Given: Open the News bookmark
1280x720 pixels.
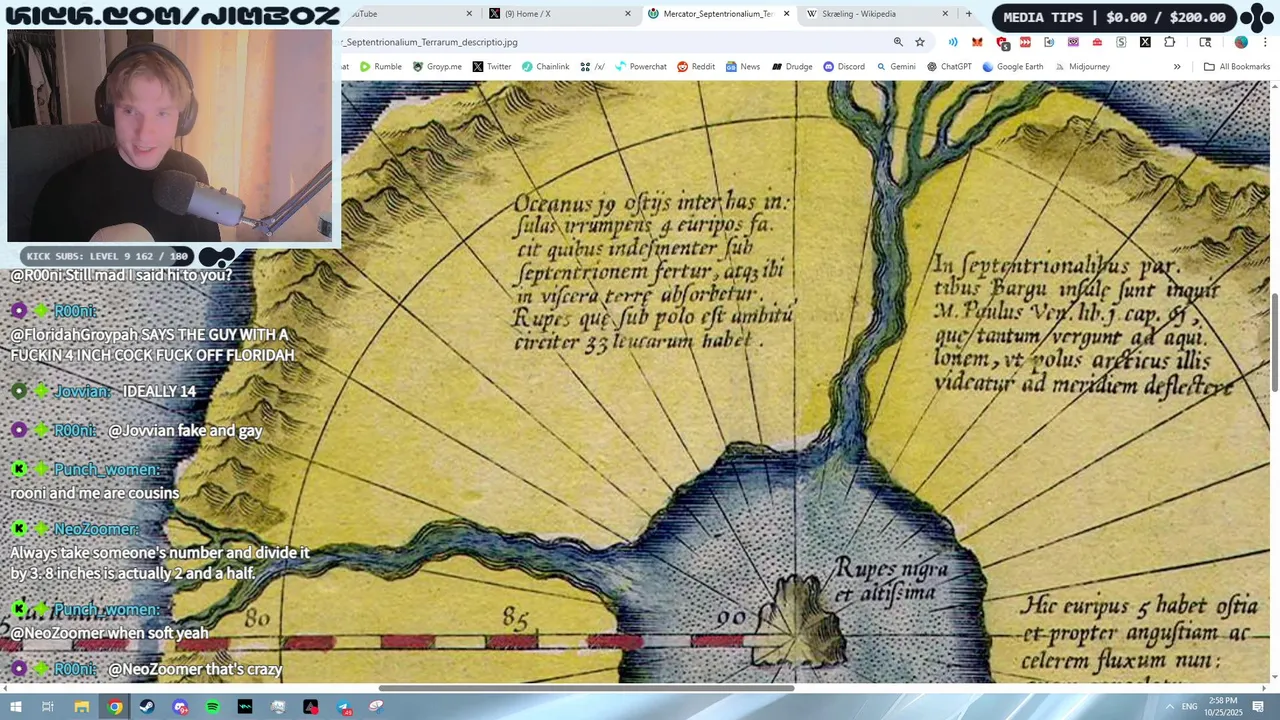Looking at the screenshot, I should (x=743, y=67).
